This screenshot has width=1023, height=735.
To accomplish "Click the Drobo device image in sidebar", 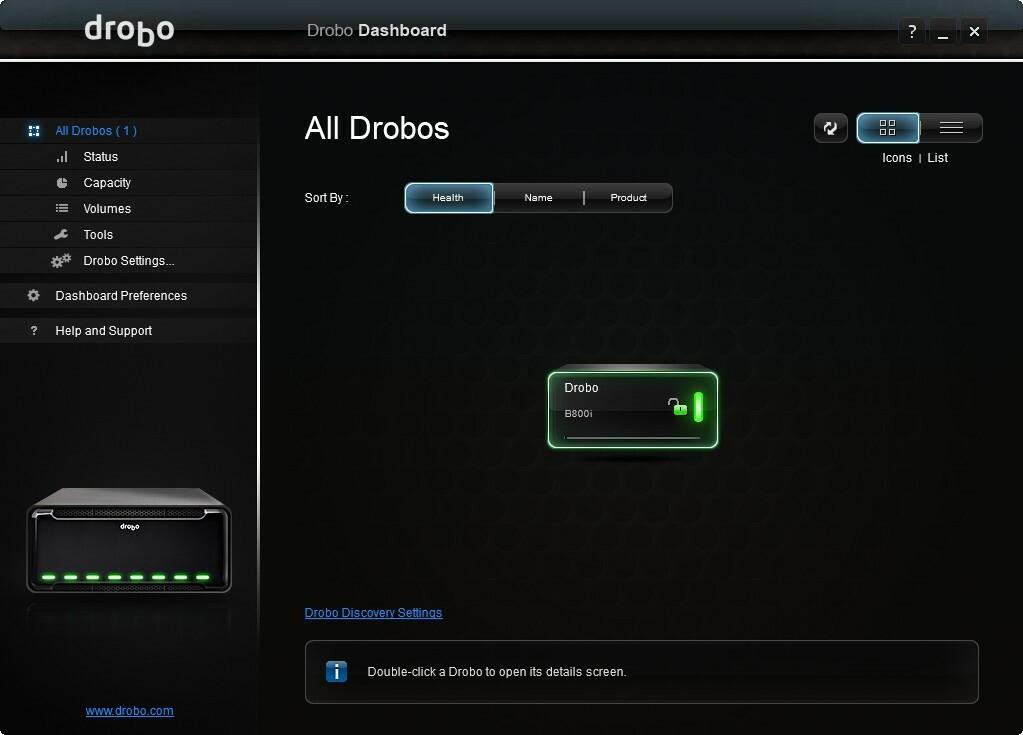I will (x=129, y=541).
